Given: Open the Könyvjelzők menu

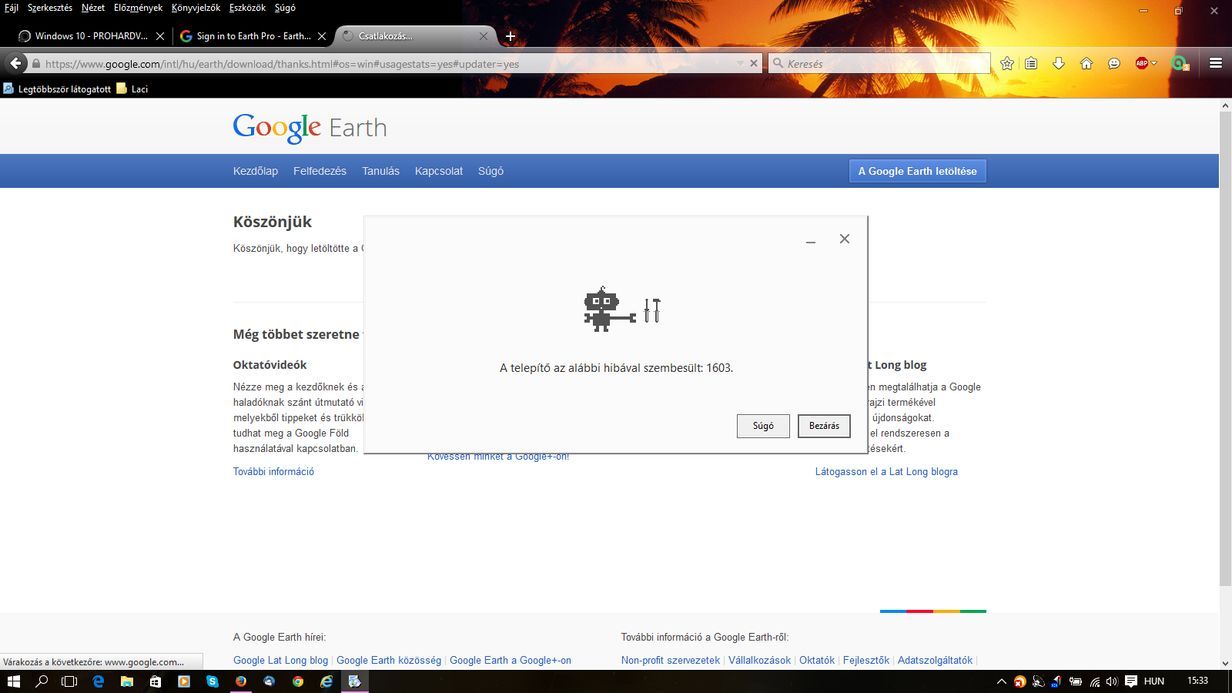Looking at the screenshot, I should click(x=196, y=8).
